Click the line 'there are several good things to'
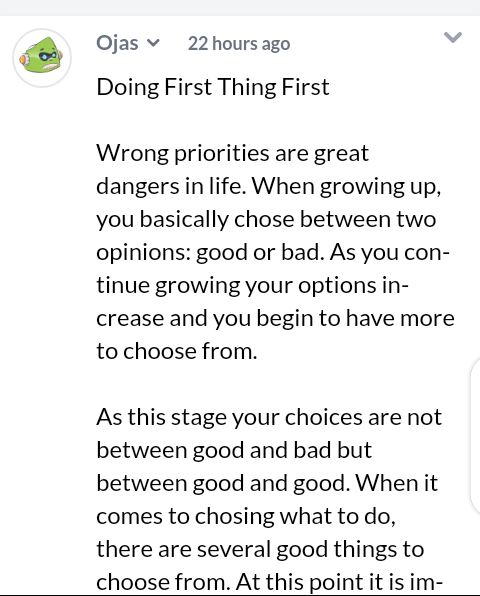Viewport: 480px width, 596px height. point(260,550)
